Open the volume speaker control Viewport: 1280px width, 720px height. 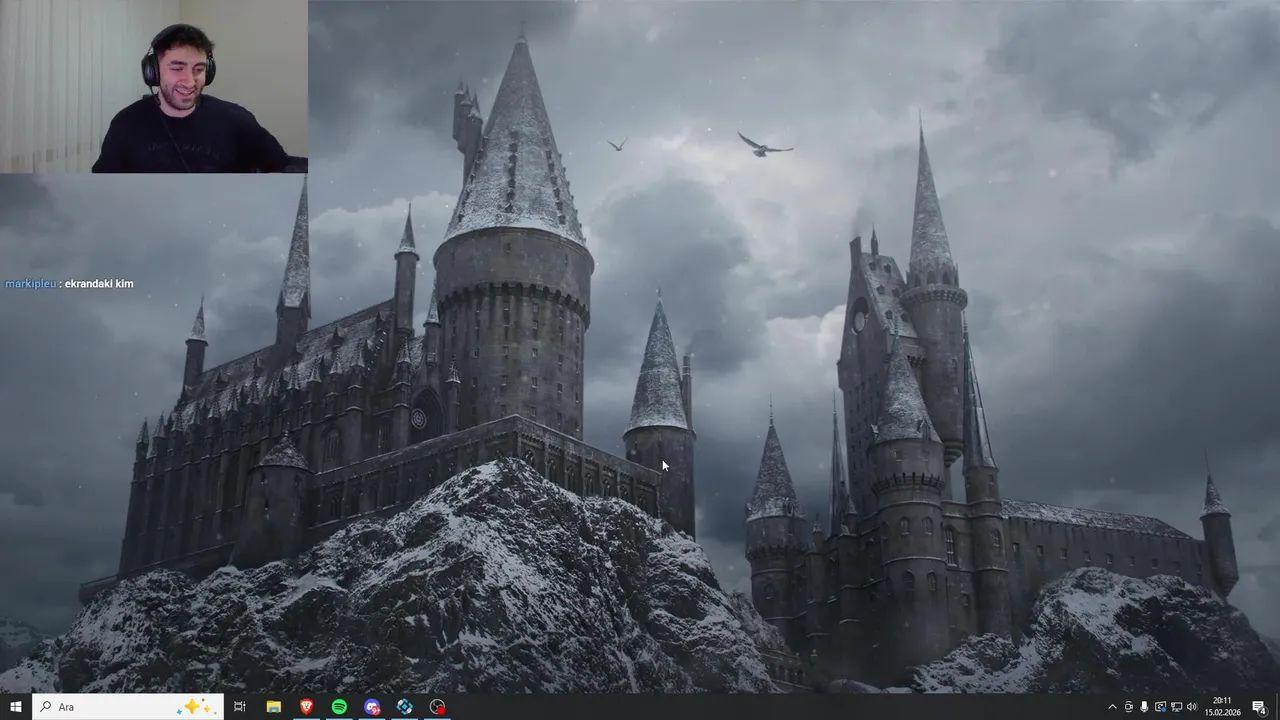click(x=1192, y=707)
